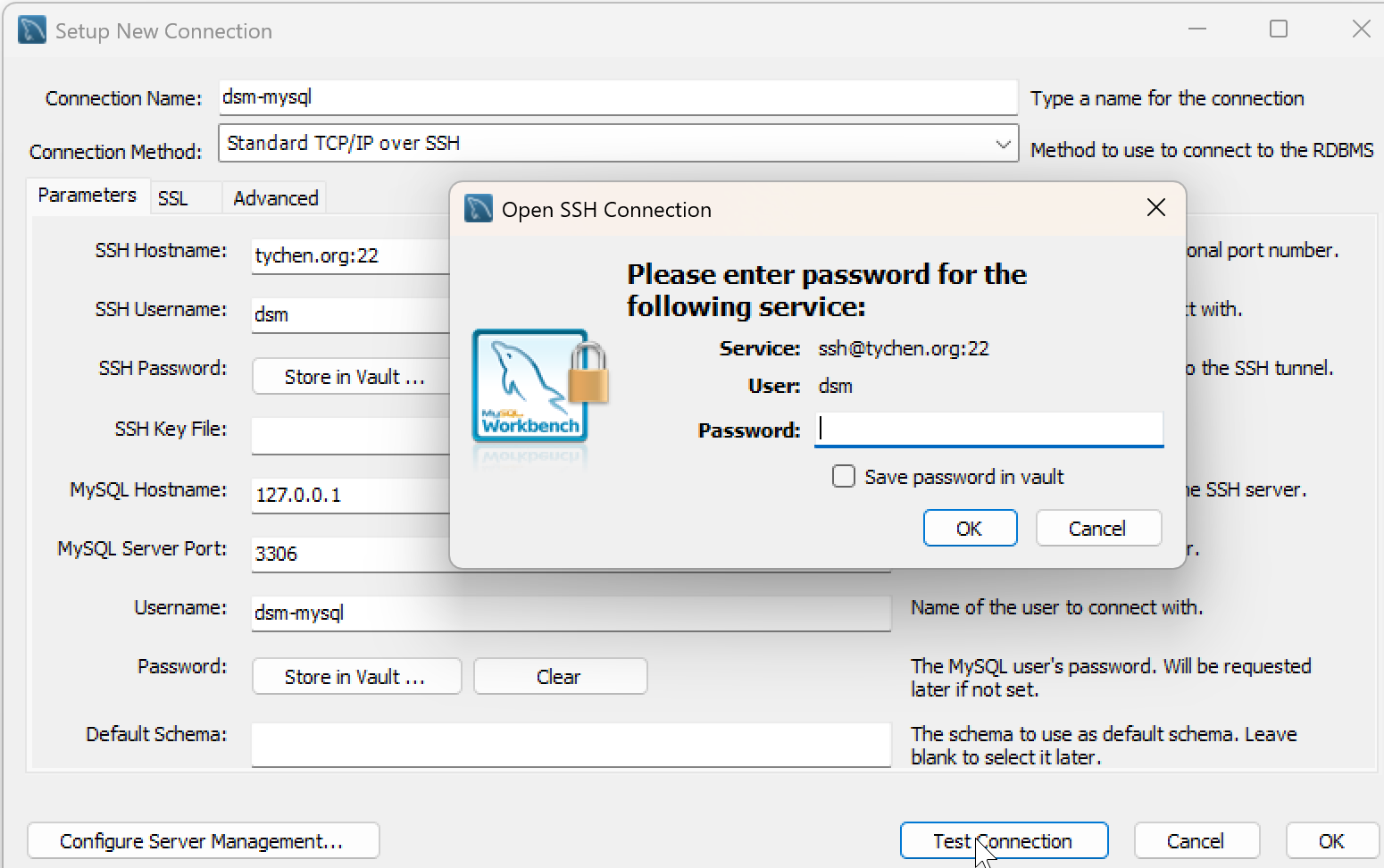Cancel the SSH password prompt
Screen dimensions: 1384x868
[x=1097, y=528]
